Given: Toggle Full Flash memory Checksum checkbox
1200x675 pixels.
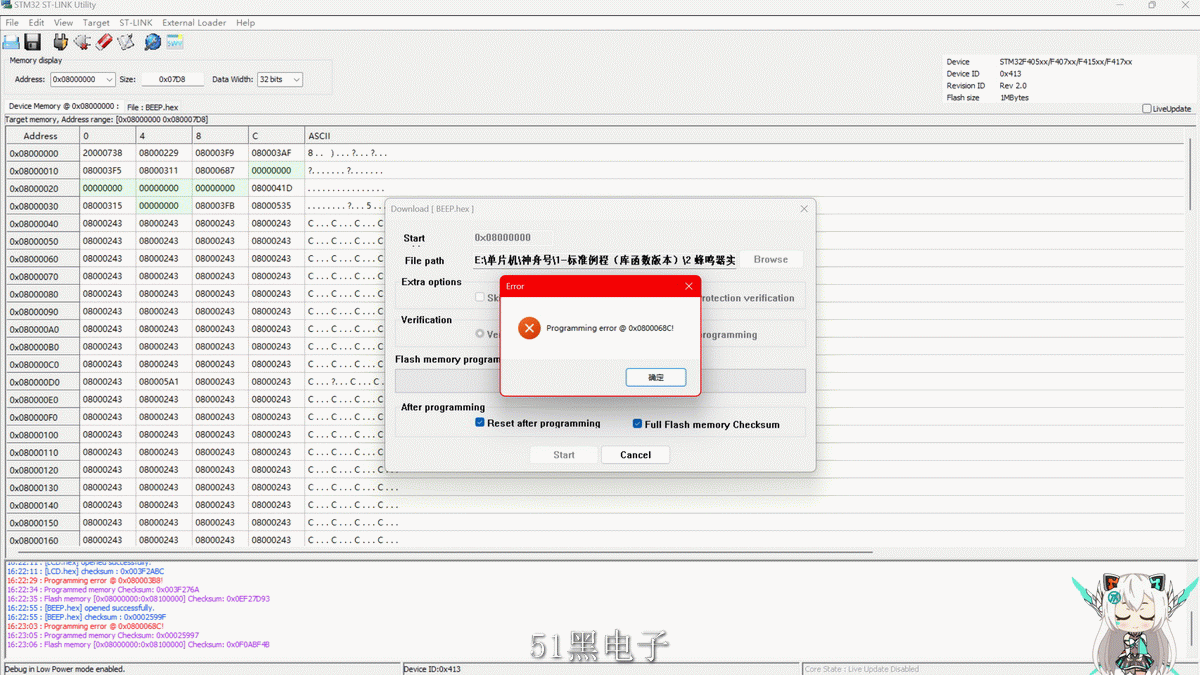Looking at the screenshot, I should (637, 424).
